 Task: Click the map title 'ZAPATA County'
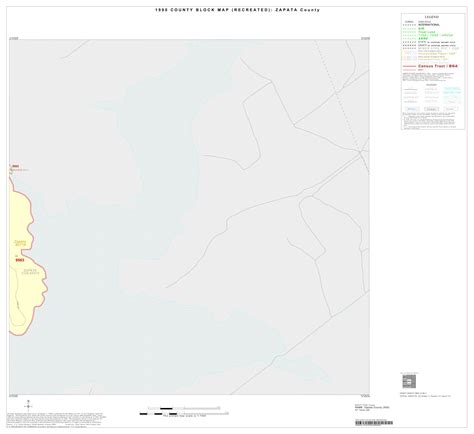click(x=297, y=10)
